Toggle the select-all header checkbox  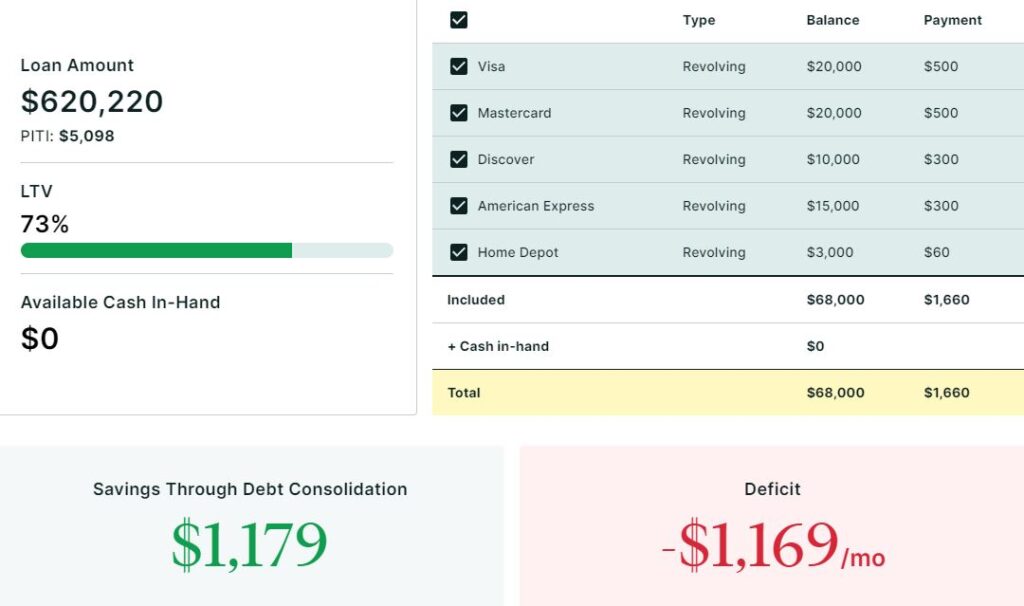click(459, 20)
